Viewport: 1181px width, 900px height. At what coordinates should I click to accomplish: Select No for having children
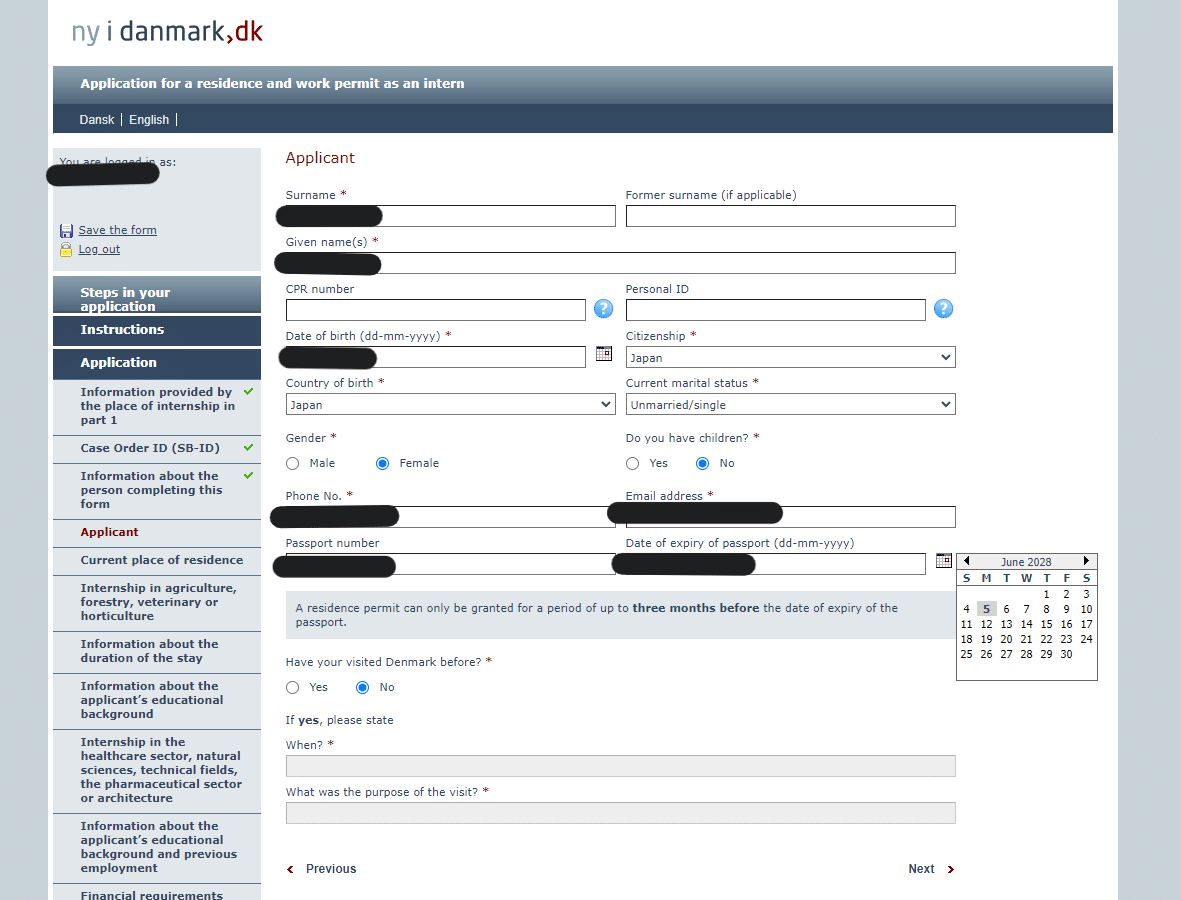click(703, 464)
